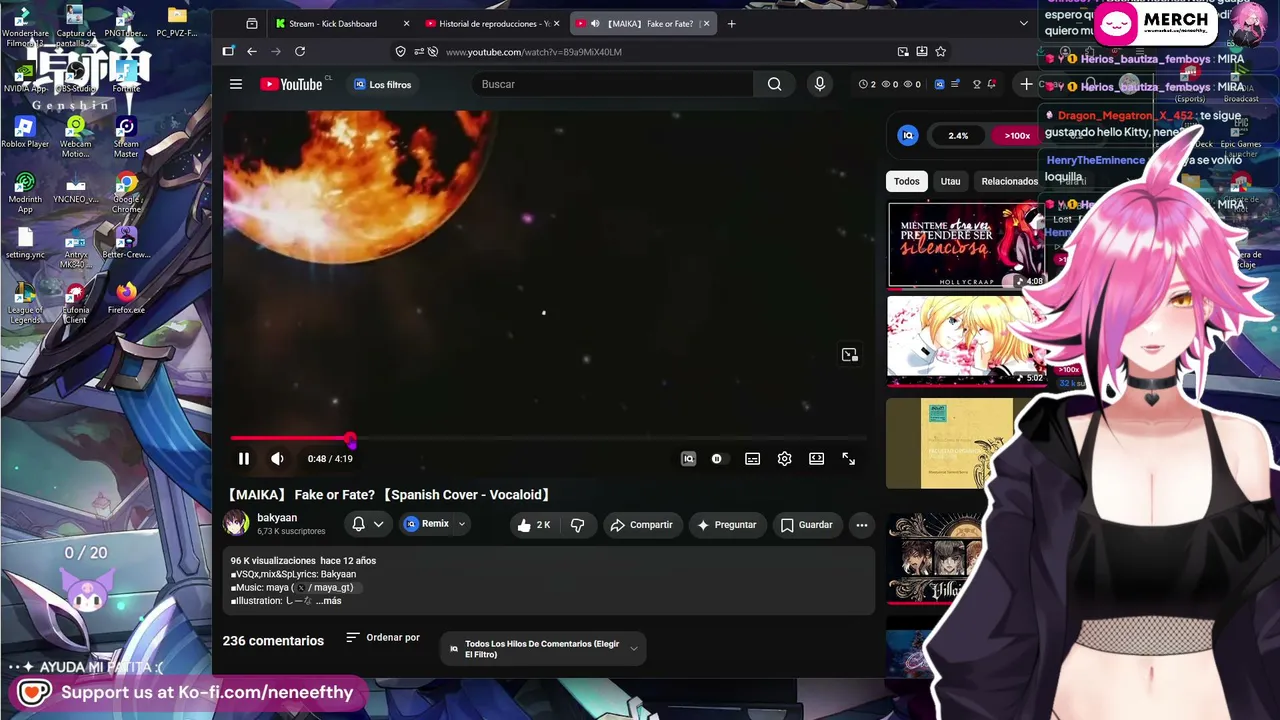
Task: Open bakyaan channel avatar
Action: click(x=236, y=523)
